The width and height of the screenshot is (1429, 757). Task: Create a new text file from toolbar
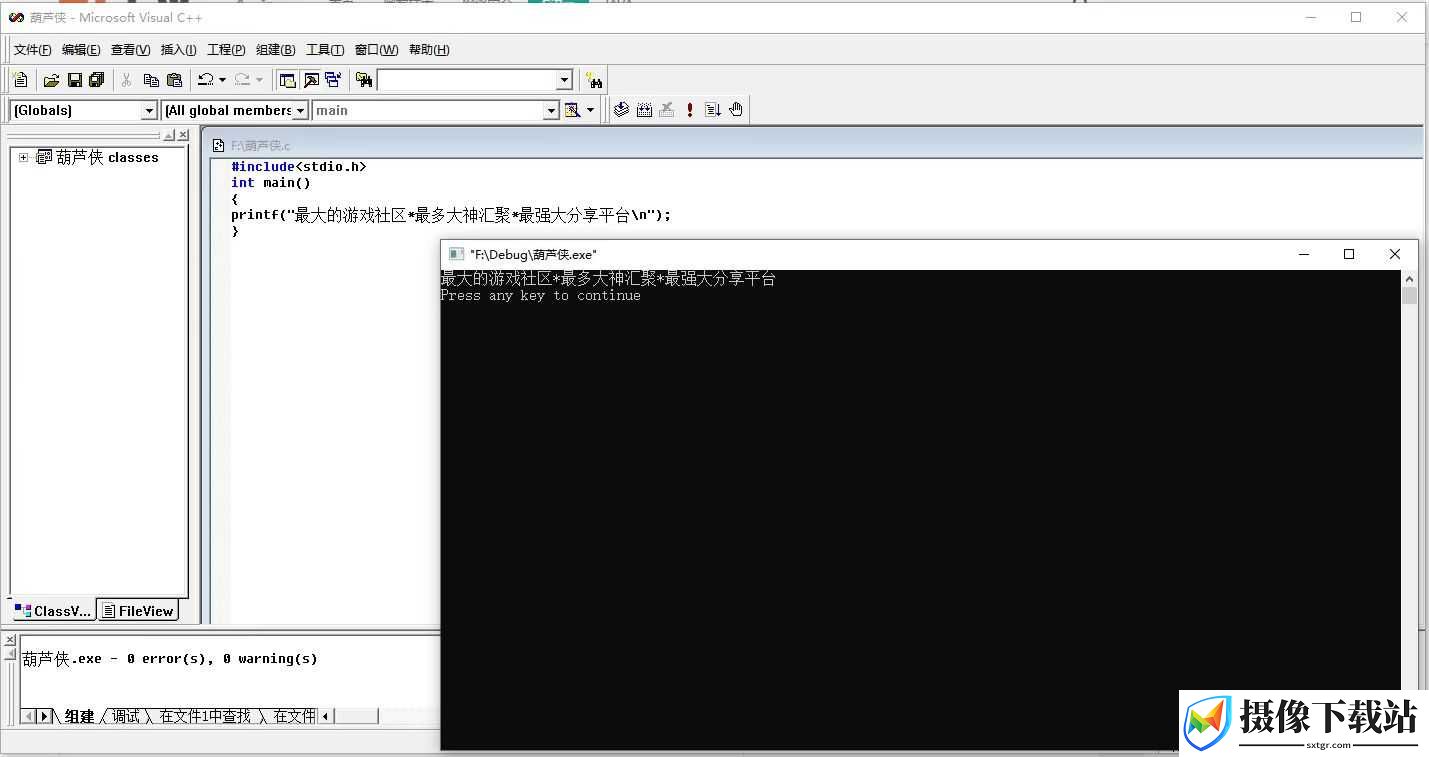(x=21, y=80)
